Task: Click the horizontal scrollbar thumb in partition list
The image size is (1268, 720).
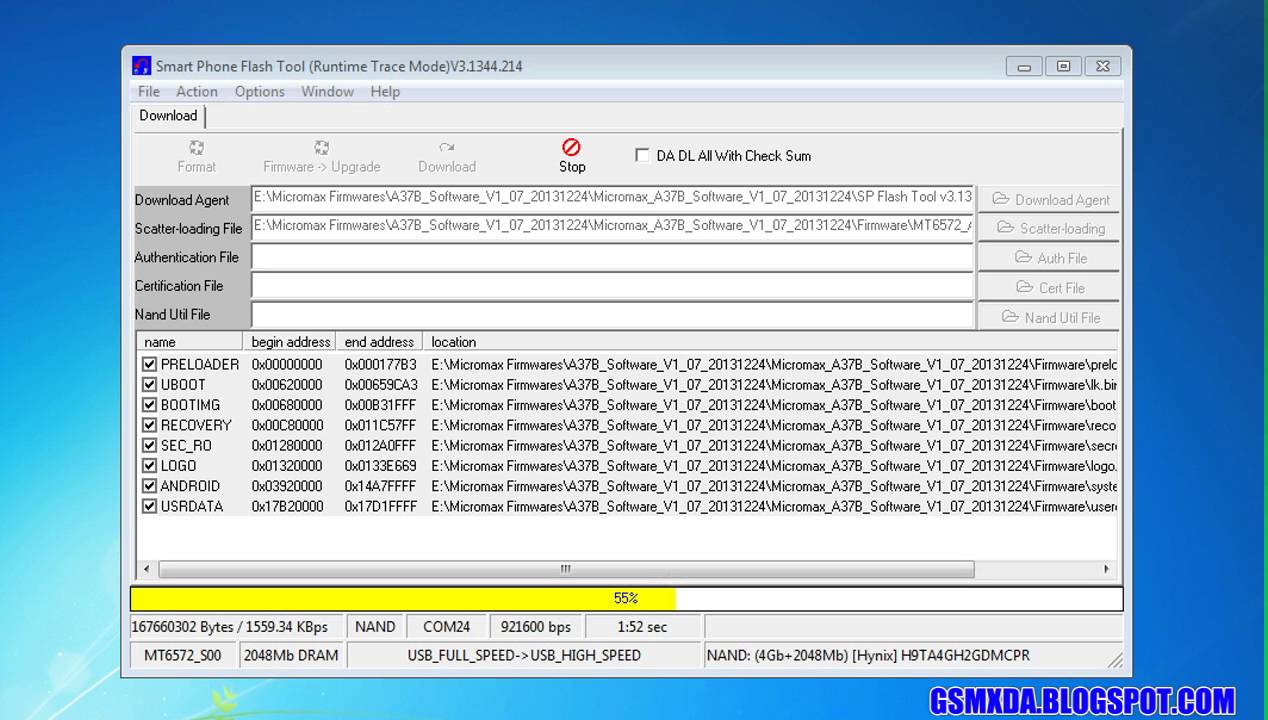Action: tap(566, 569)
